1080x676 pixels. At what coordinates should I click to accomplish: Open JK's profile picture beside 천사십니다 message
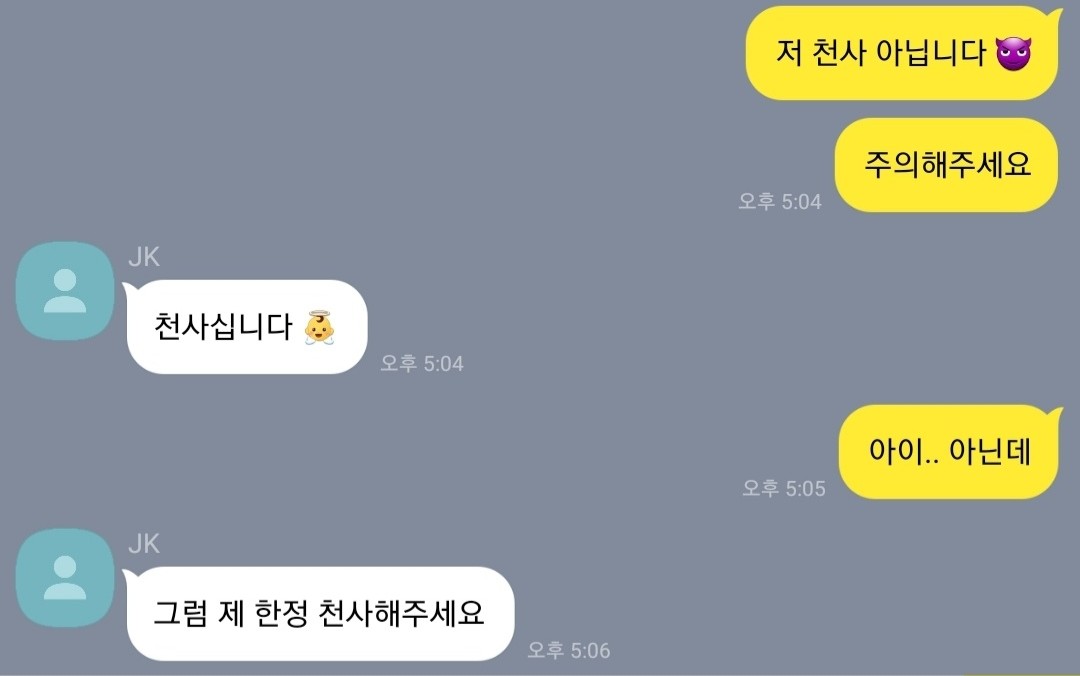[x=65, y=291]
